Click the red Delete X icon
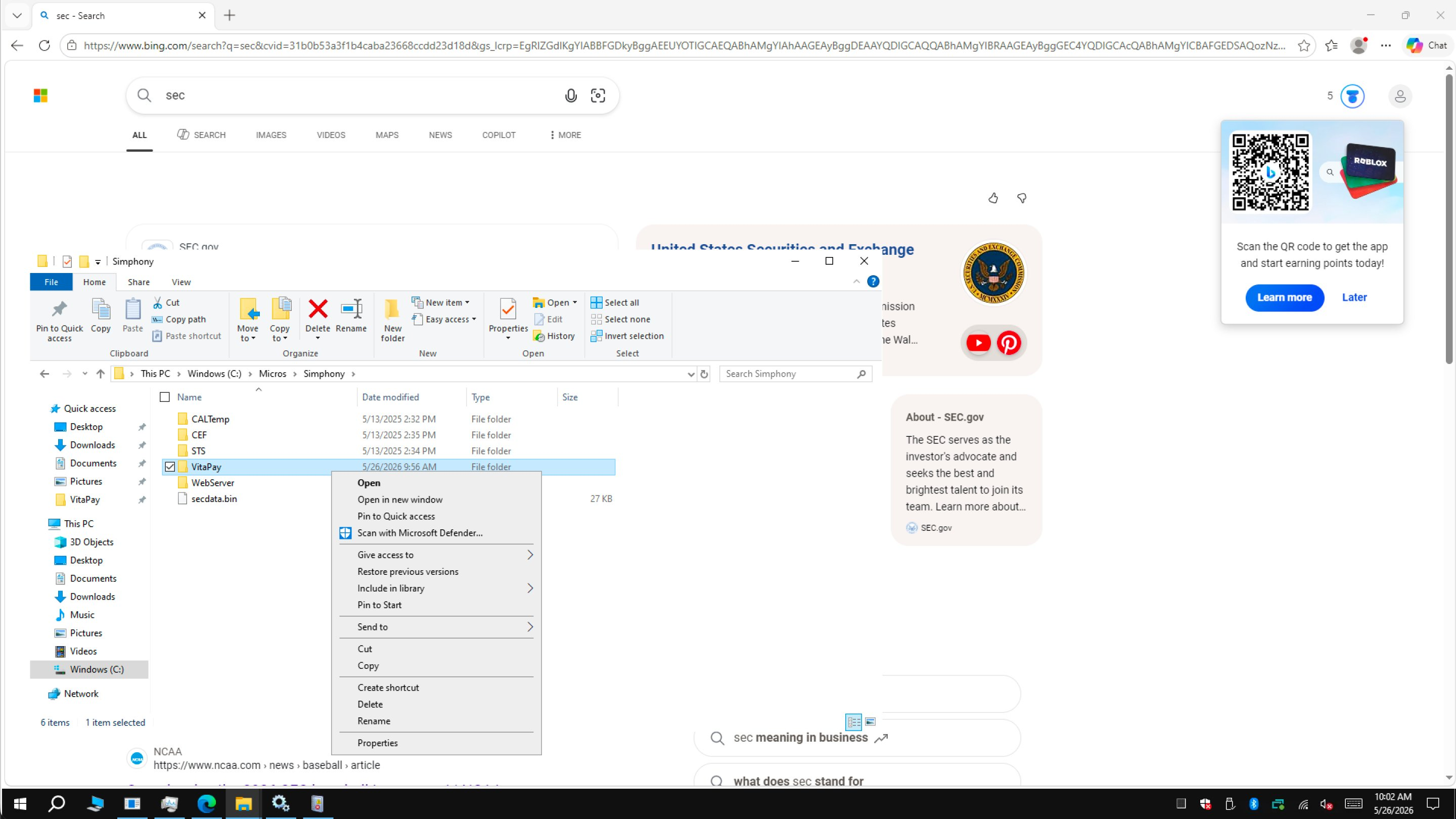This screenshot has width=1456, height=819. click(x=317, y=308)
